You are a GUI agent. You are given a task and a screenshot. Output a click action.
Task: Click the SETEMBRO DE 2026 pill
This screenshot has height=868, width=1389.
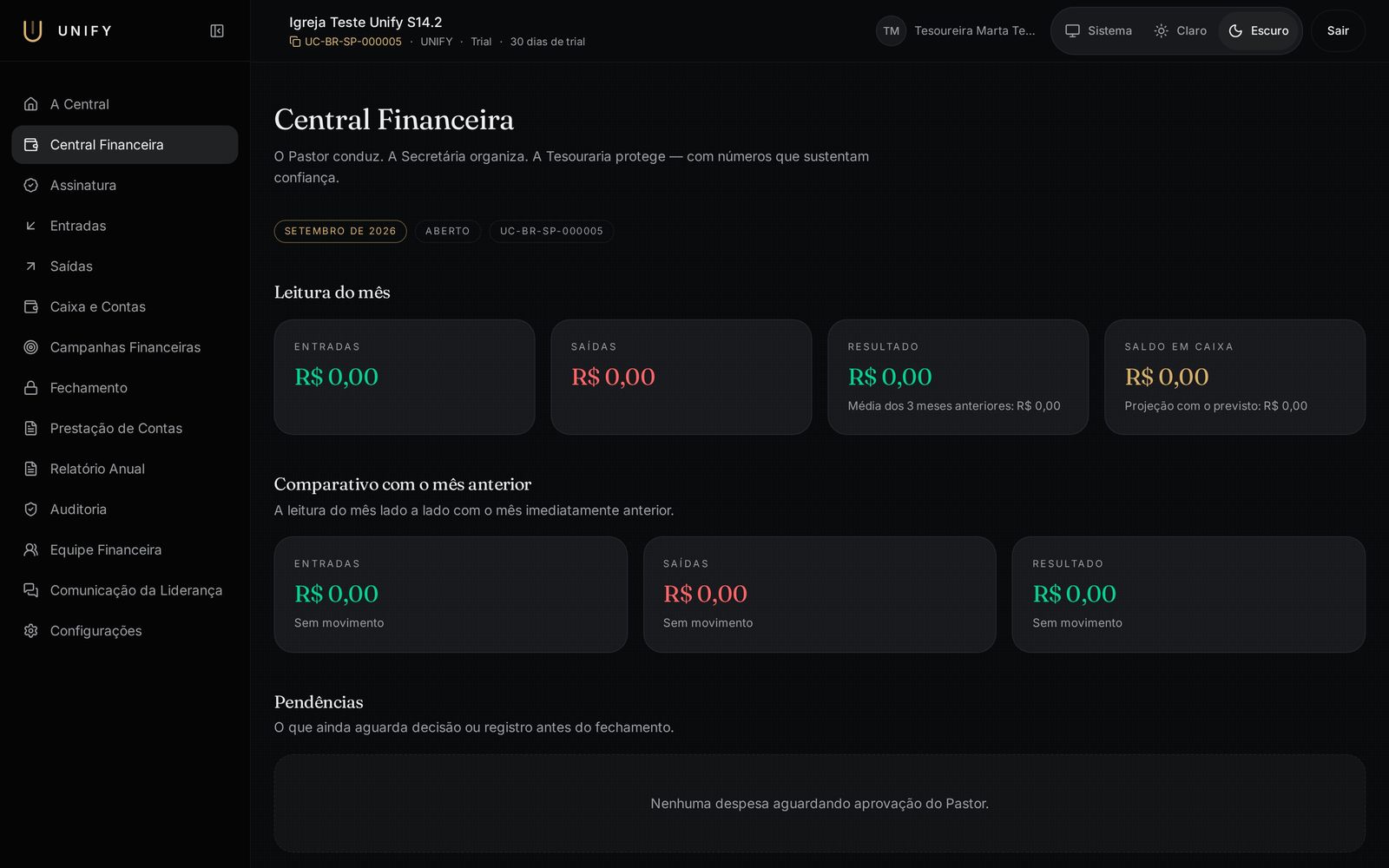coord(340,231)
